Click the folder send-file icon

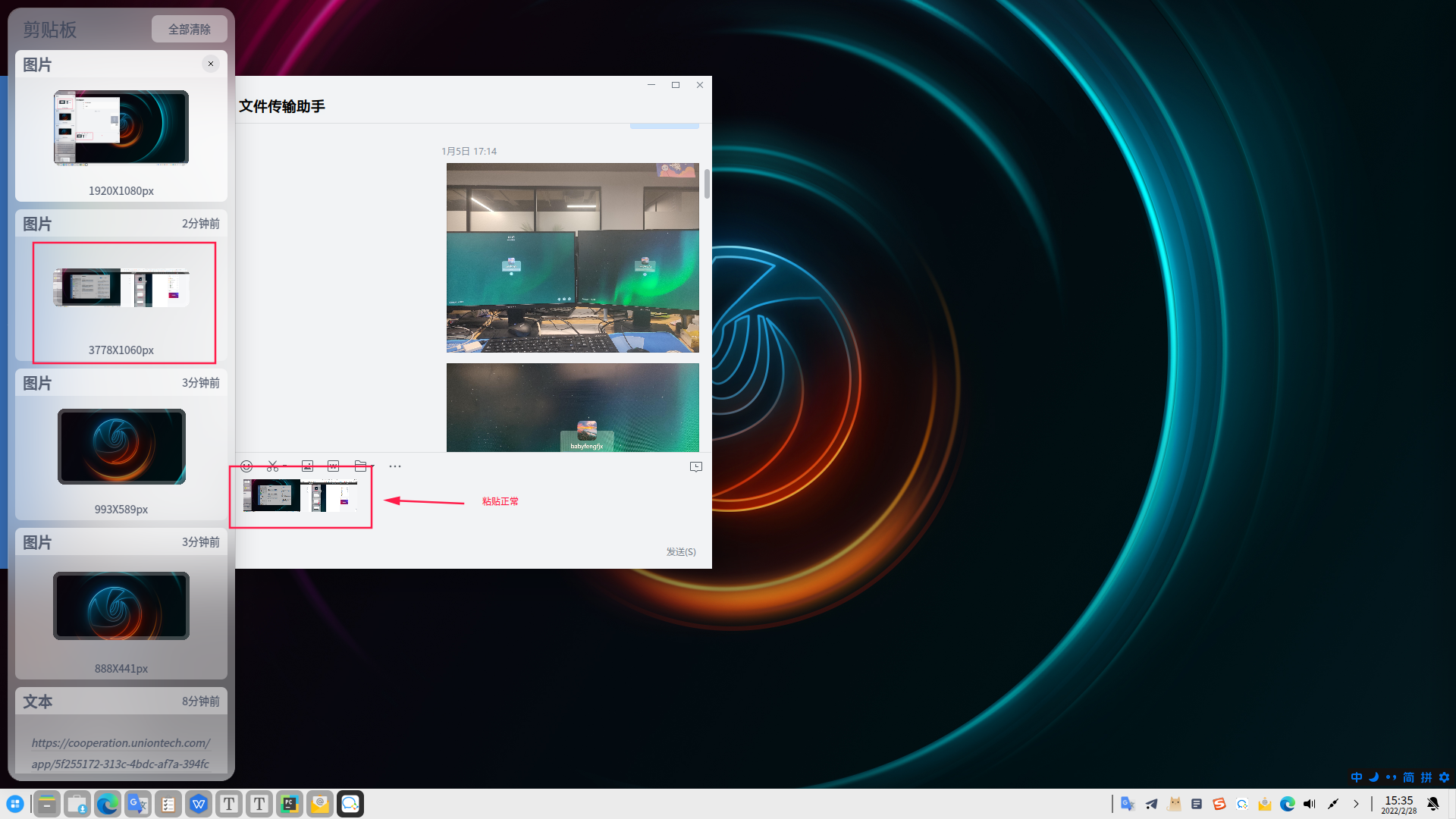click(360, 466)
